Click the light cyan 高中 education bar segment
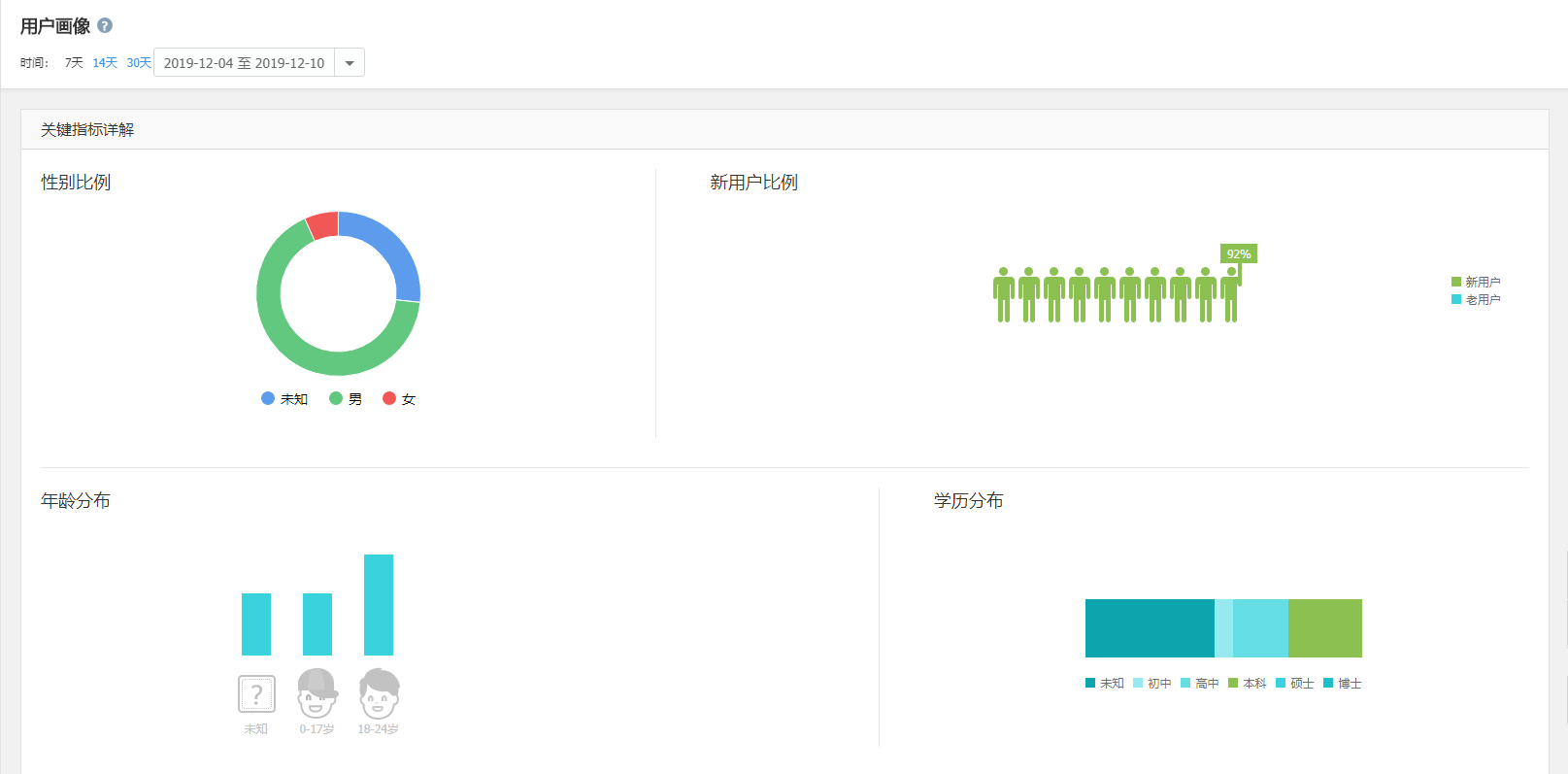 [x=1260, y=628]
